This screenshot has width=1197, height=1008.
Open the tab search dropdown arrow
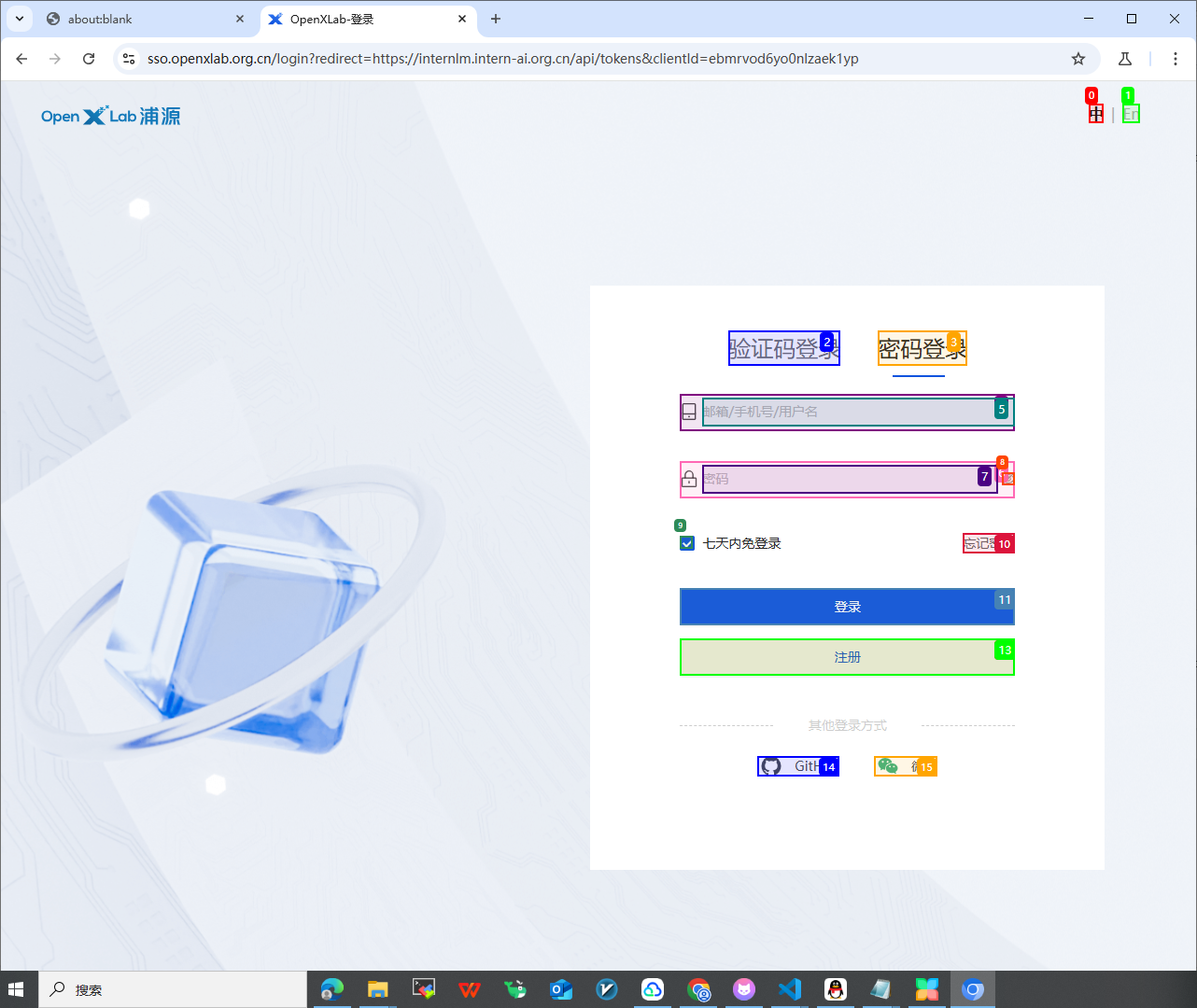(x=20, y=19)
